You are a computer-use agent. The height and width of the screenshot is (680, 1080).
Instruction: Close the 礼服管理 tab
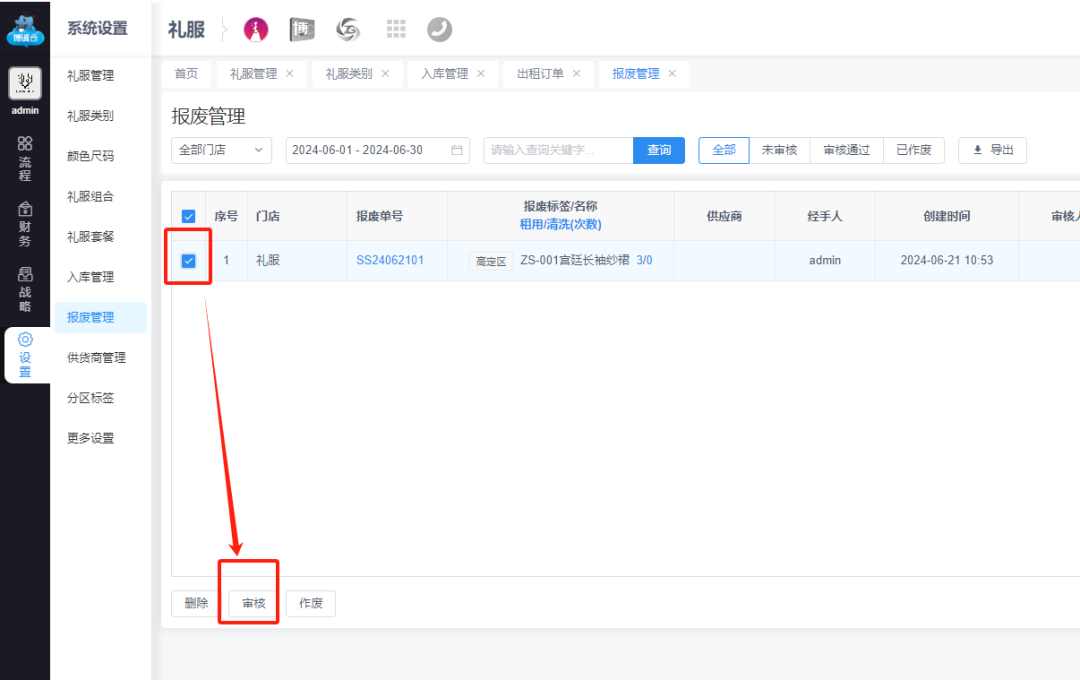pos(290,74)
